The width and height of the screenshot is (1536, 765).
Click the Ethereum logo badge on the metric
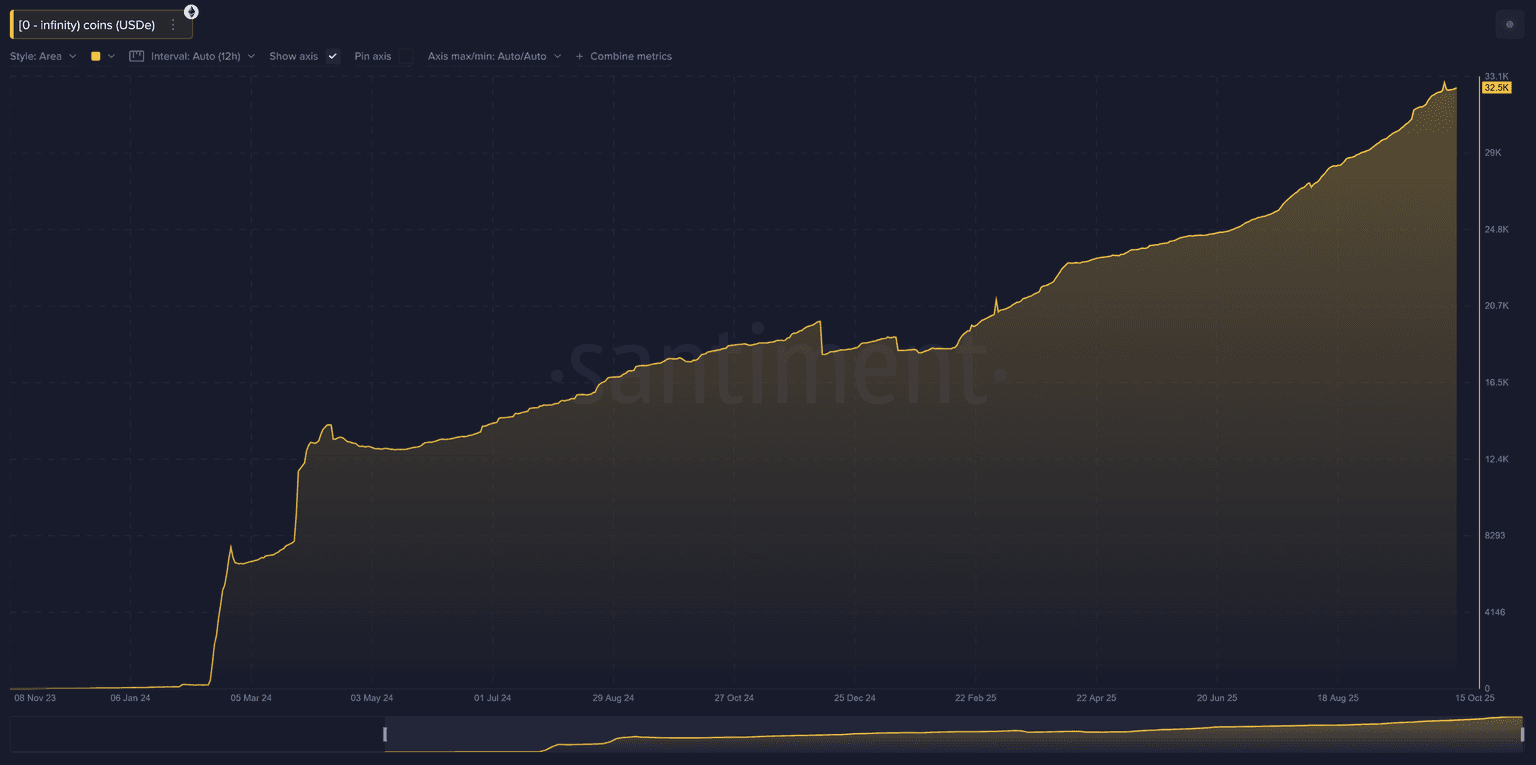(191, 12)
